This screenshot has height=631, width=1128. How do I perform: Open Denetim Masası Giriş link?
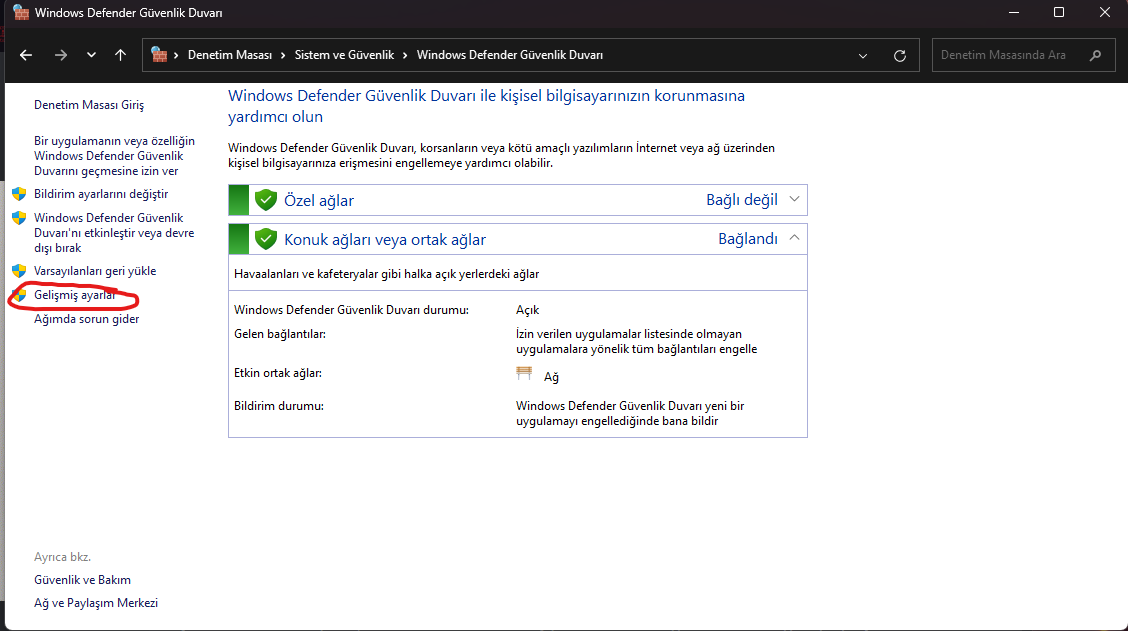pos(89,105)
